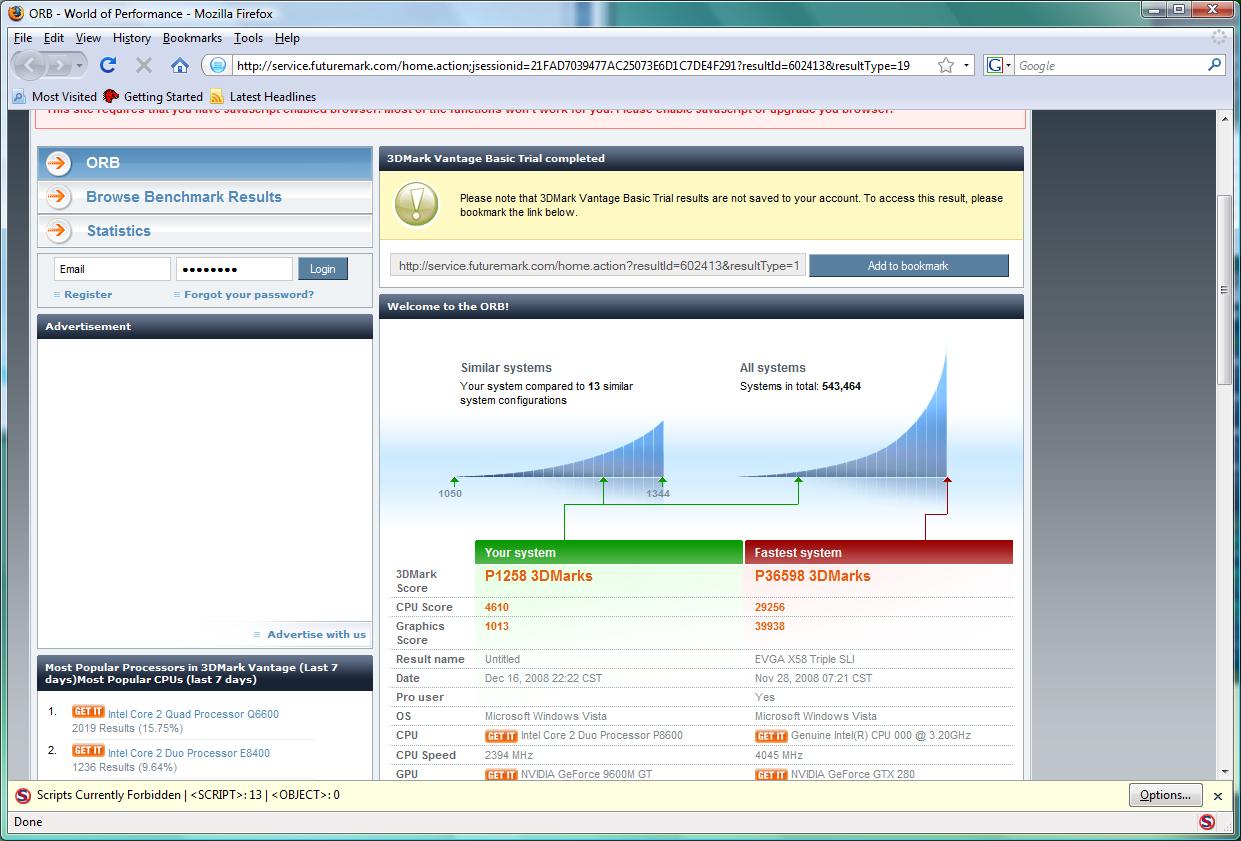Open the Latest Headlines feed bookmark
Viewport: 1241px width, 841px height.
click(263, 97)
